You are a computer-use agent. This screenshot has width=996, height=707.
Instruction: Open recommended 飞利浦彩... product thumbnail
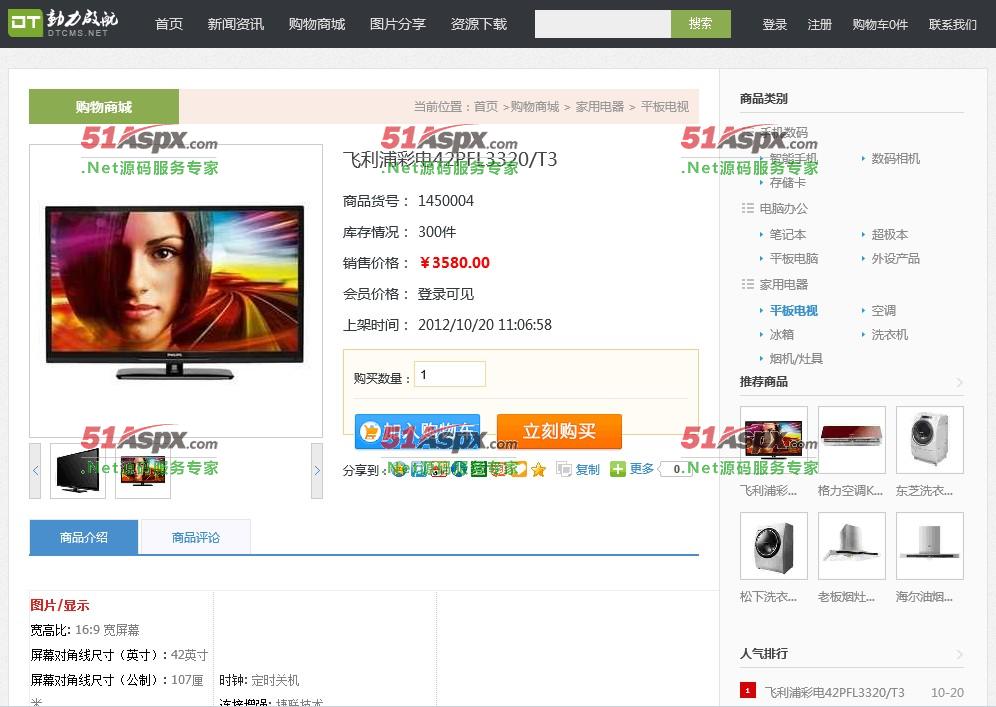pos(774,440)
